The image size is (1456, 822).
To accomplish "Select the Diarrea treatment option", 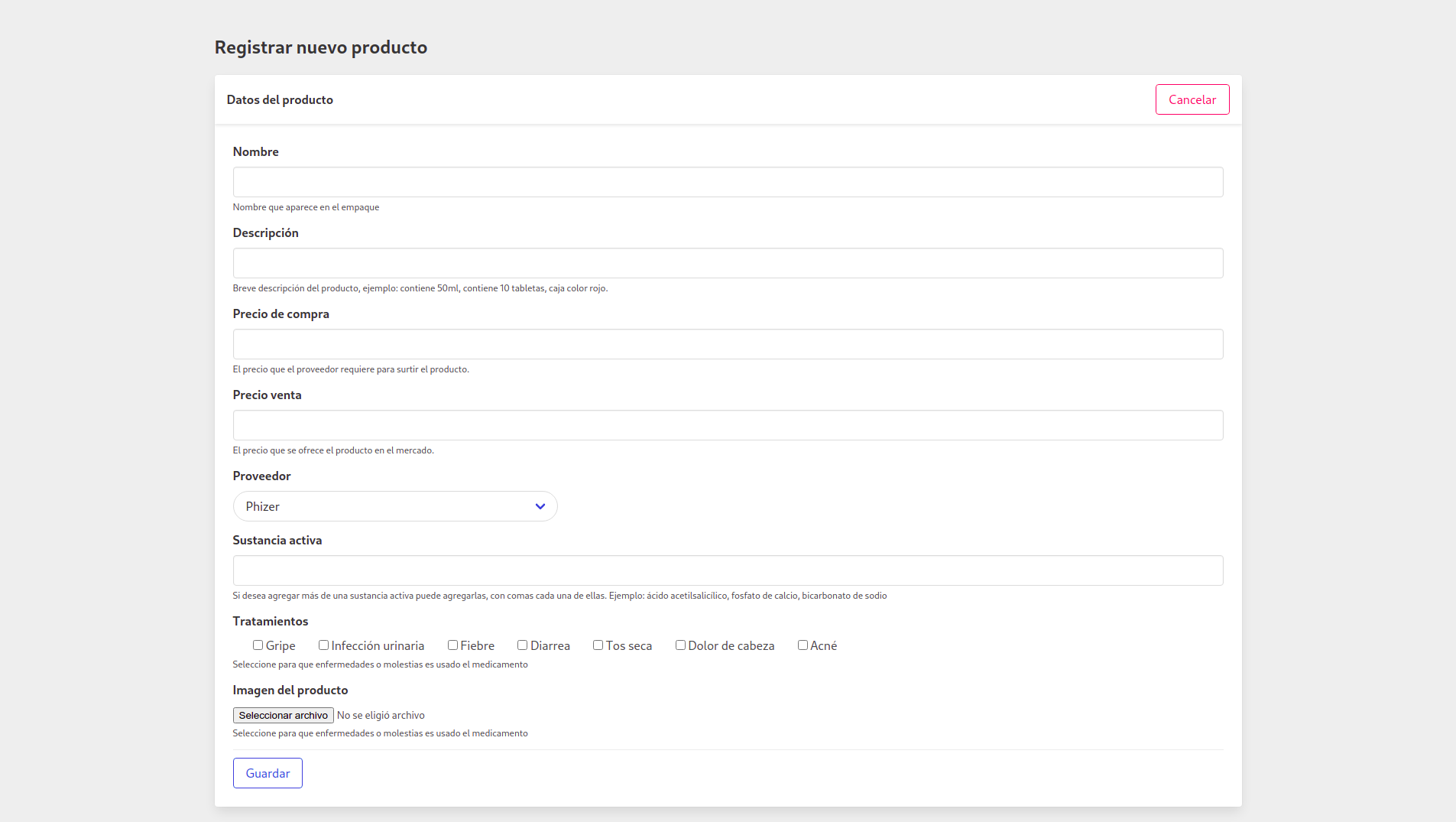I will [523, 645].
